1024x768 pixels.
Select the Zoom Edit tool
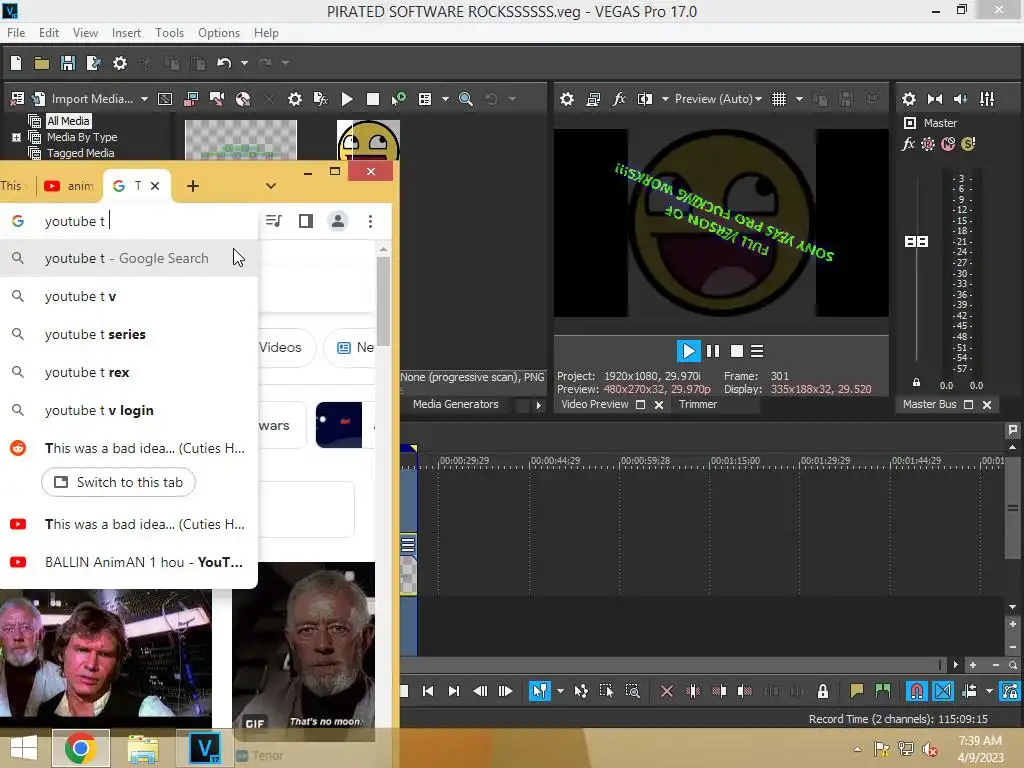(x=632, y=691)
